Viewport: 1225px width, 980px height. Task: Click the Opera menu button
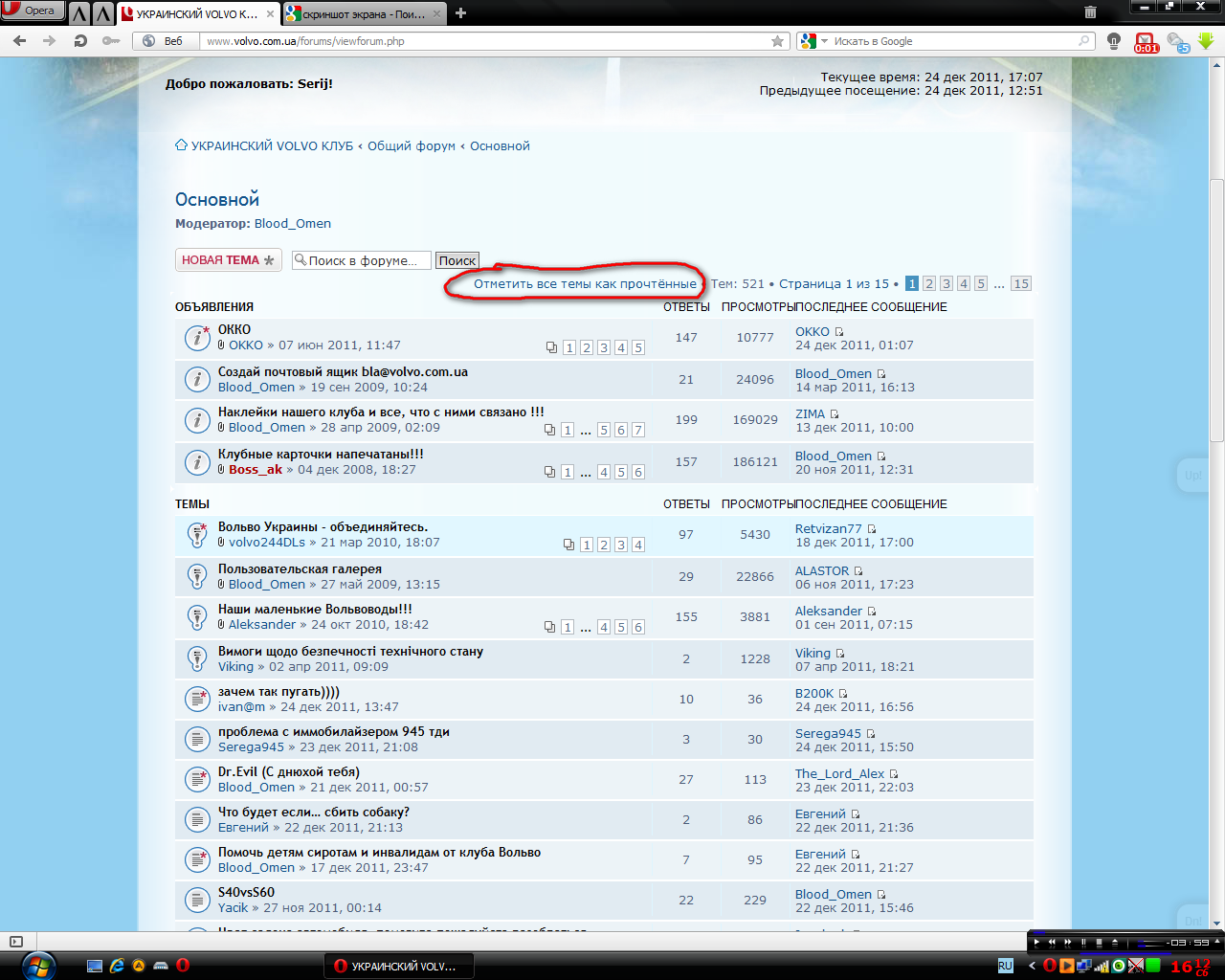[x=32, y=11]
